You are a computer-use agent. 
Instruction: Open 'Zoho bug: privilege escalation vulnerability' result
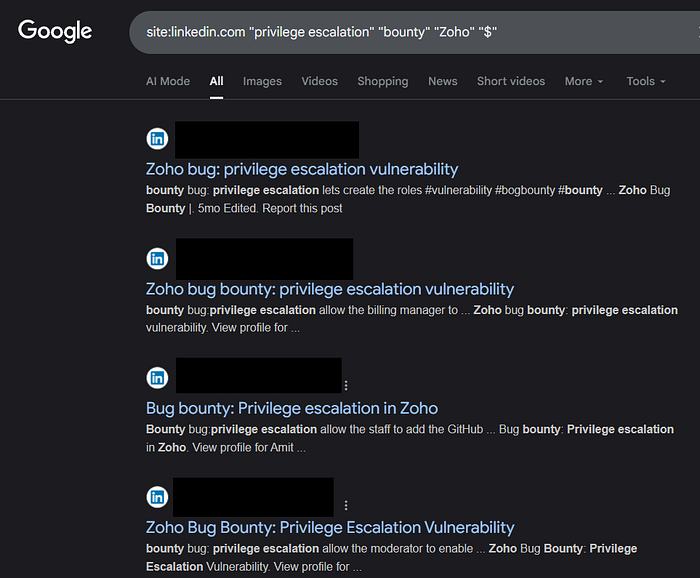(x=302, y=169)
